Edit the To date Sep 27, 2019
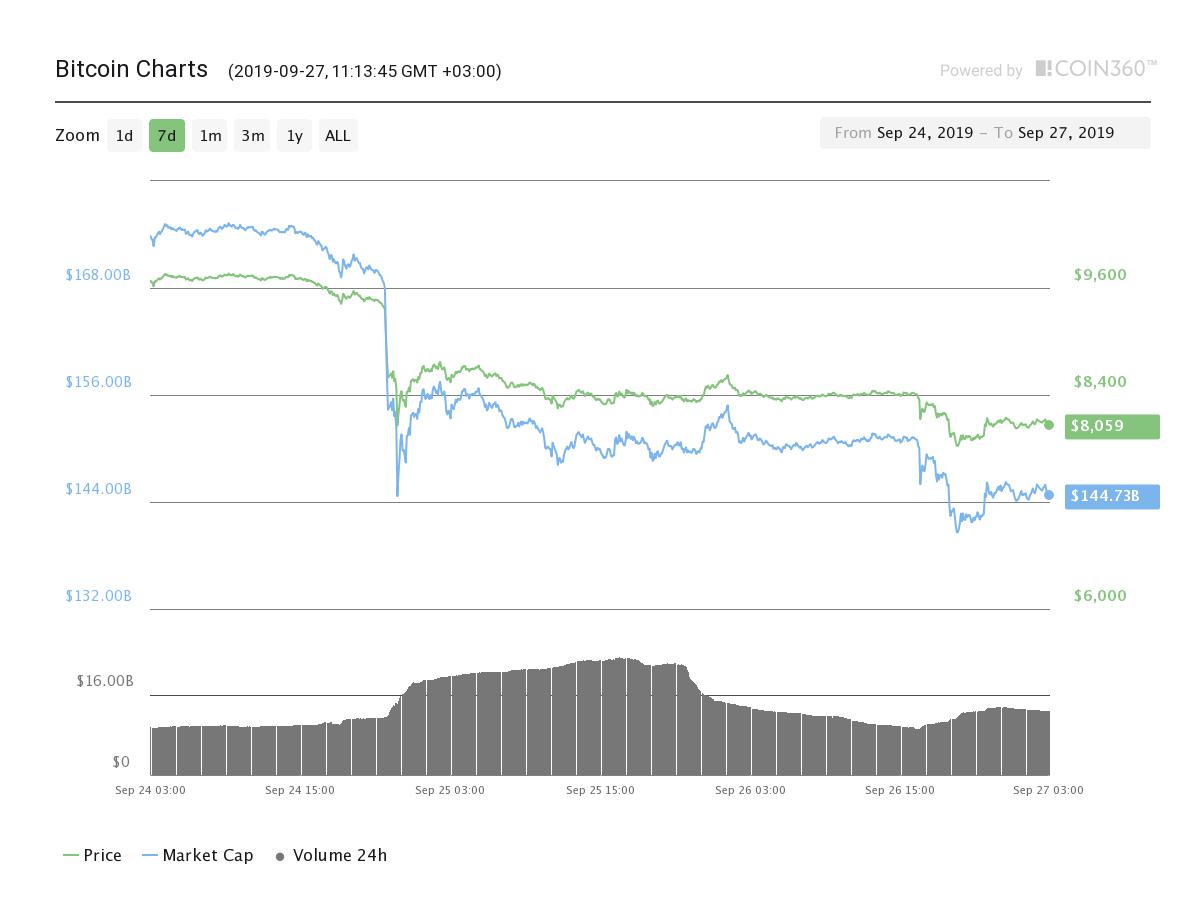The width and height of the screenshot is (1200, 900). tap(1066, 133)
